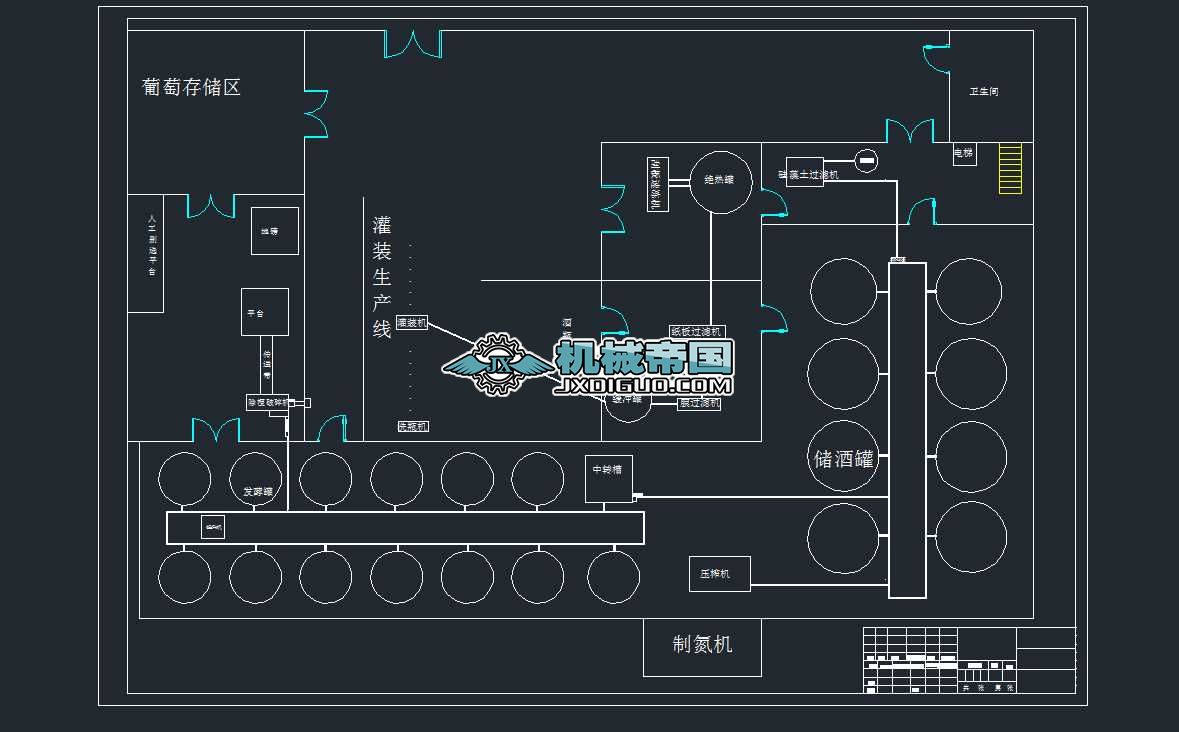Click the 灌装机 label
The width and height of the screenshot is (1179, 732).
coord(411,322)
